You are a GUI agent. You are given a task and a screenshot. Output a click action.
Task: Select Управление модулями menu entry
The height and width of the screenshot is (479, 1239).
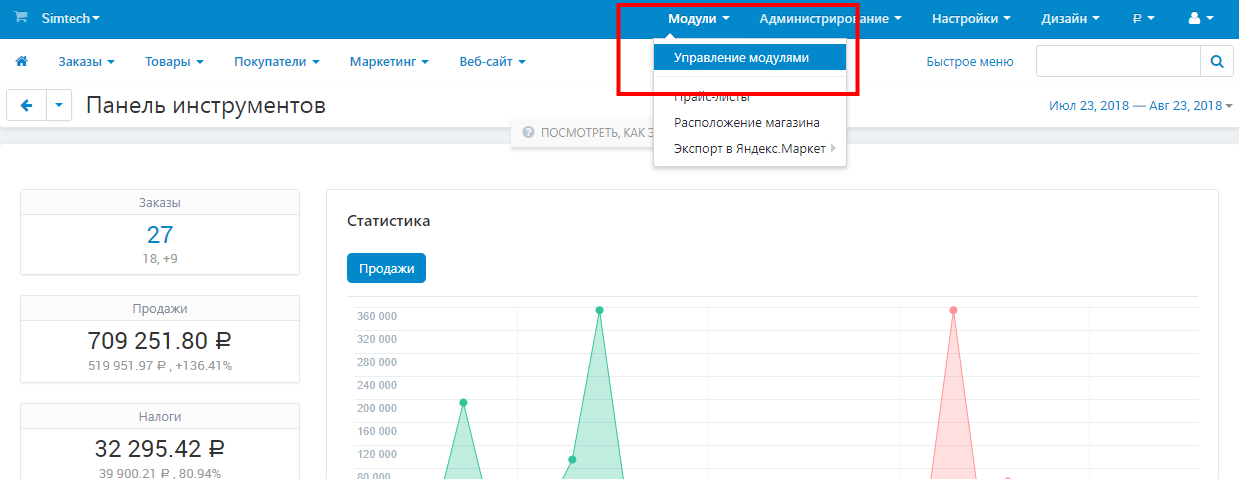coord(750,58)
